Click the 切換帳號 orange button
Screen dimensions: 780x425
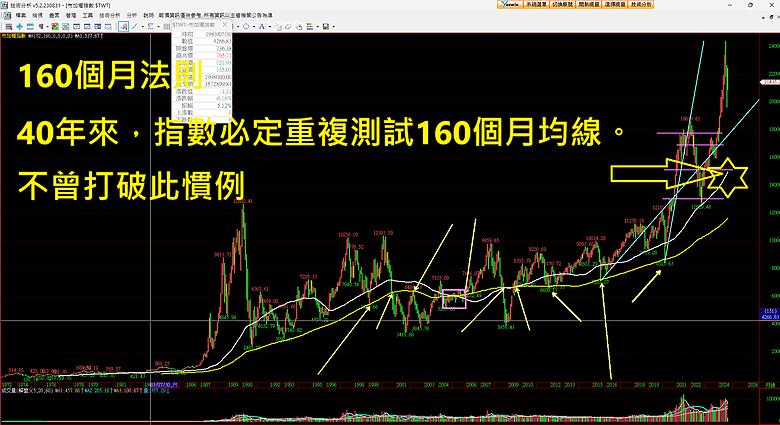click(x=562, y=4)
